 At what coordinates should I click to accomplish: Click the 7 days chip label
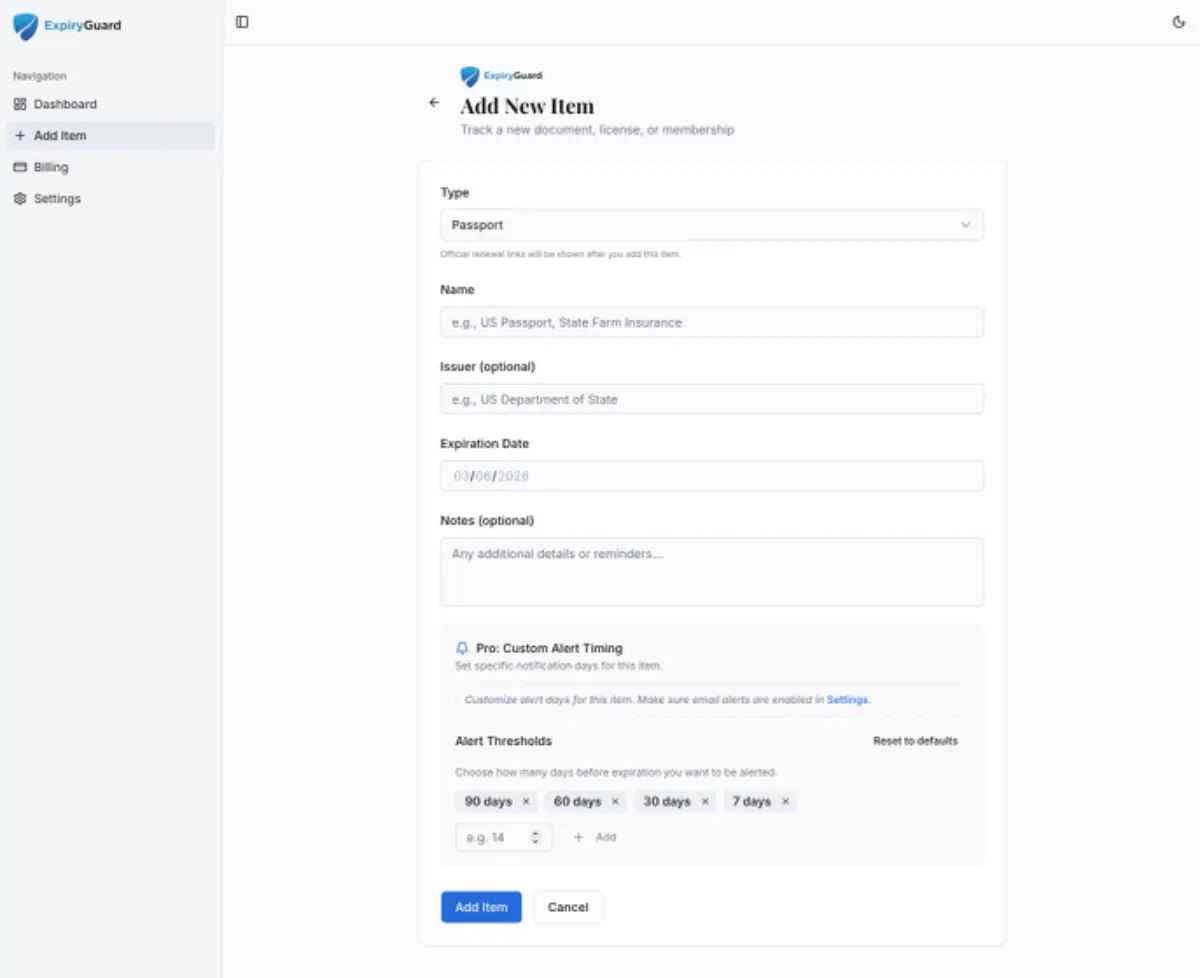pyautogui.click(x=752, y=802)
